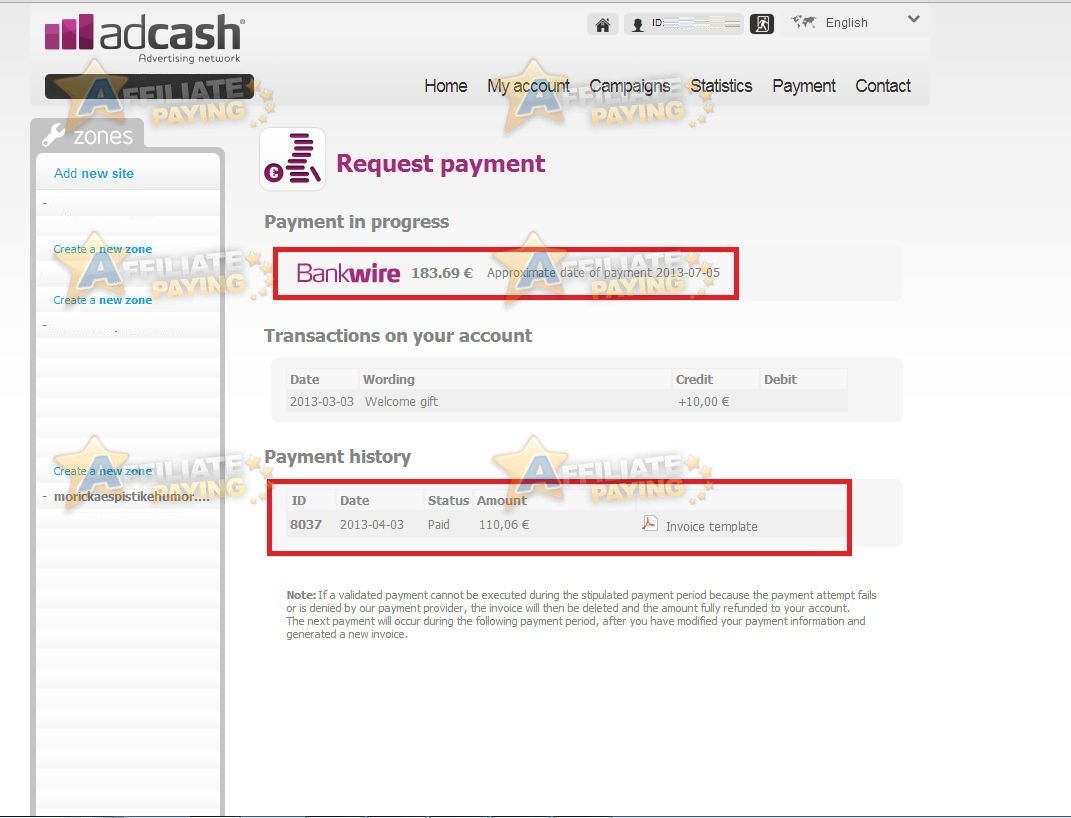Click the home icon in top bar
Image resolution: width=1071 pixels, height=818 pixels.
point(602,25)
